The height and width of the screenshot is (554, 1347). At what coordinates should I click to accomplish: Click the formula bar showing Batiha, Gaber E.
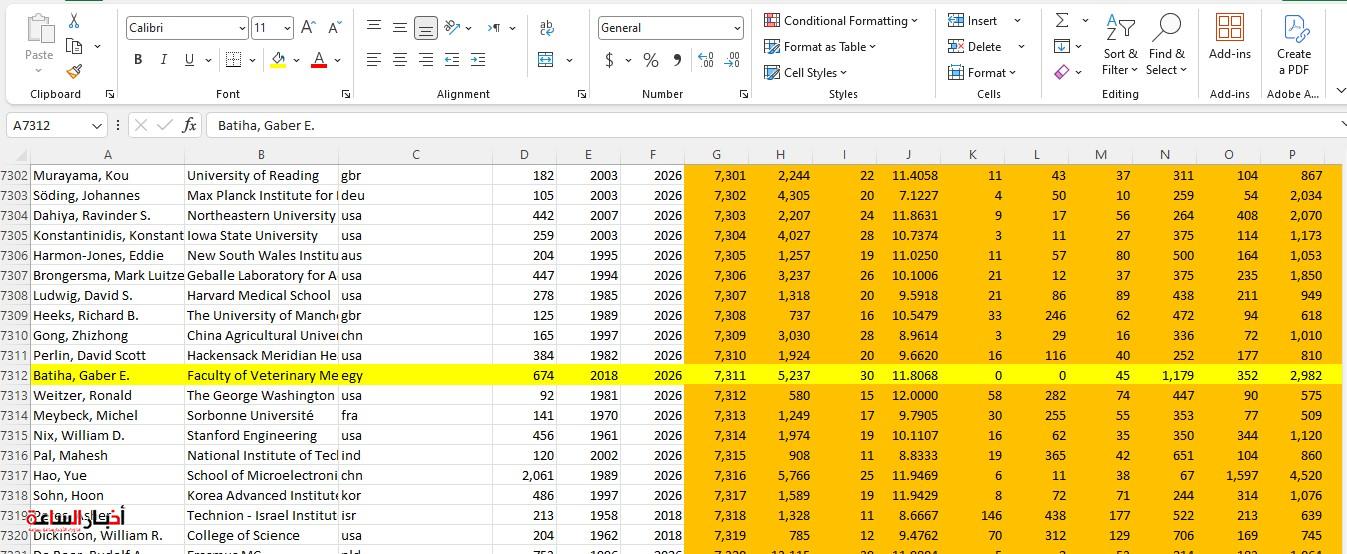[x=770, y=125]
